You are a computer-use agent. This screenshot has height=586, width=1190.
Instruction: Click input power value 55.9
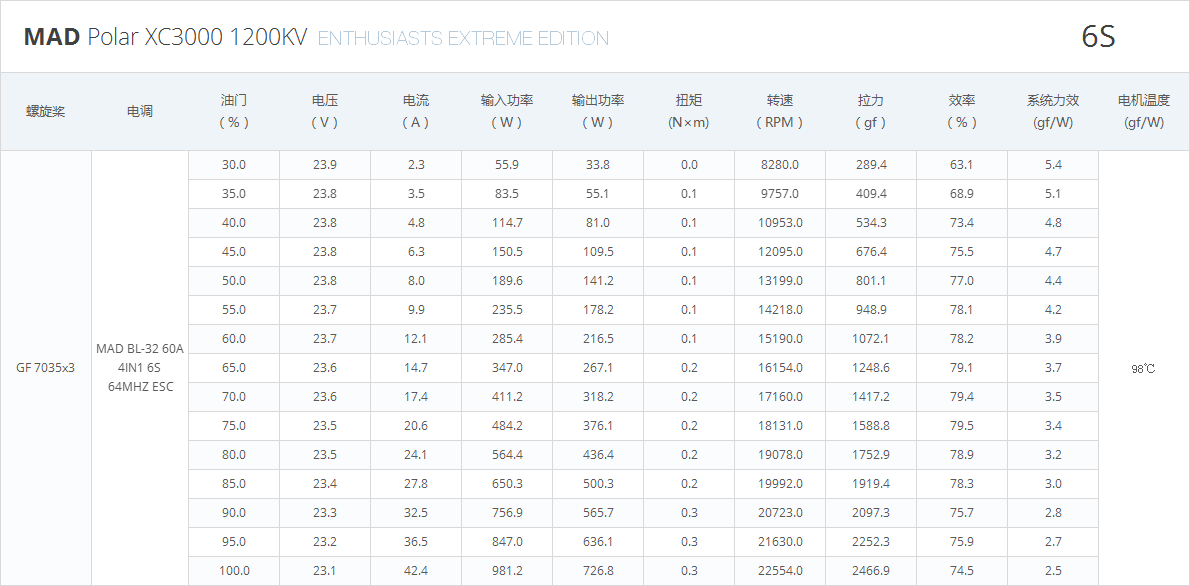click(x=507, y=165)
